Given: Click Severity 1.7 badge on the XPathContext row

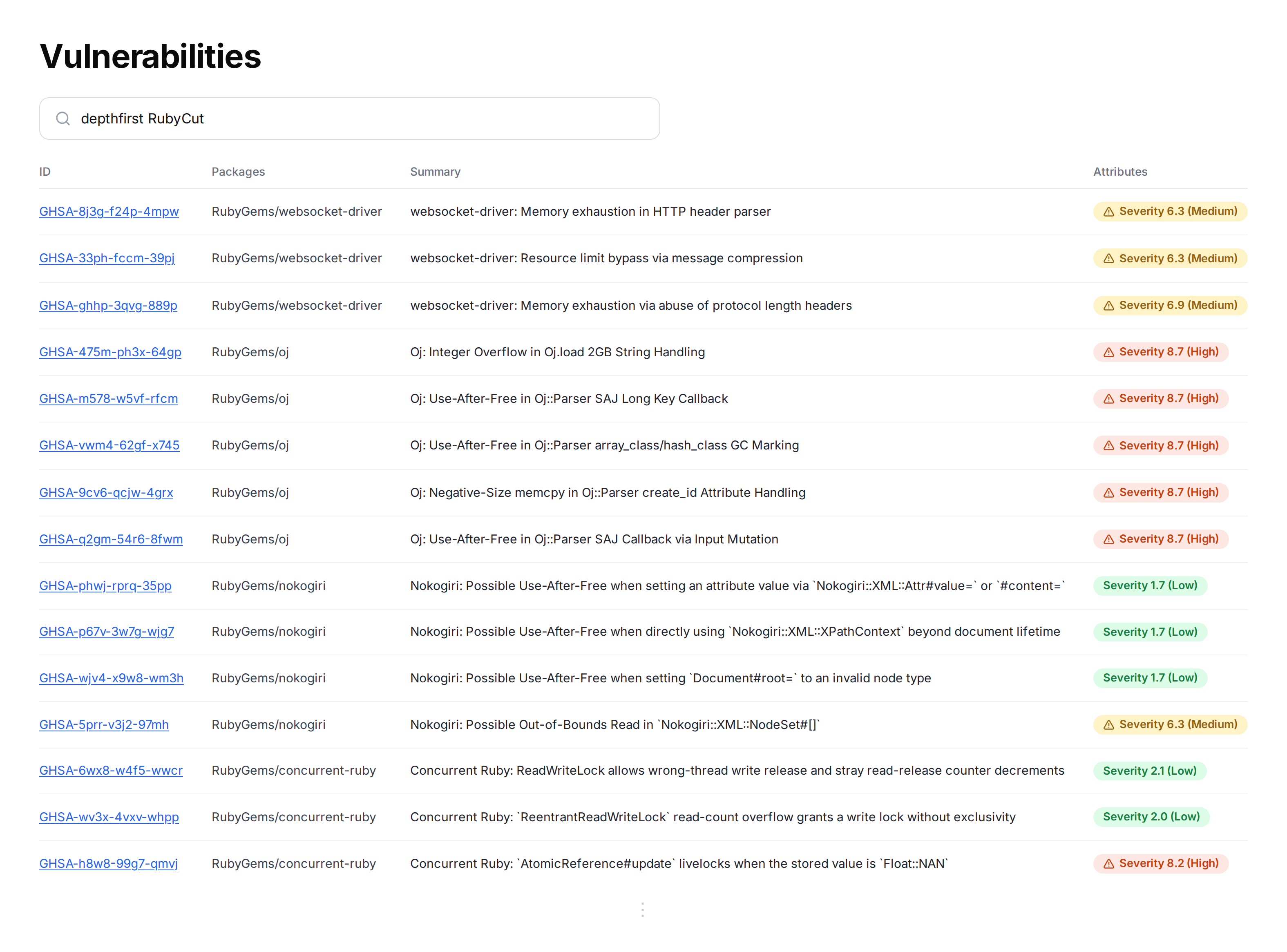Looking at the screenshot, I should coord(1150,632).
